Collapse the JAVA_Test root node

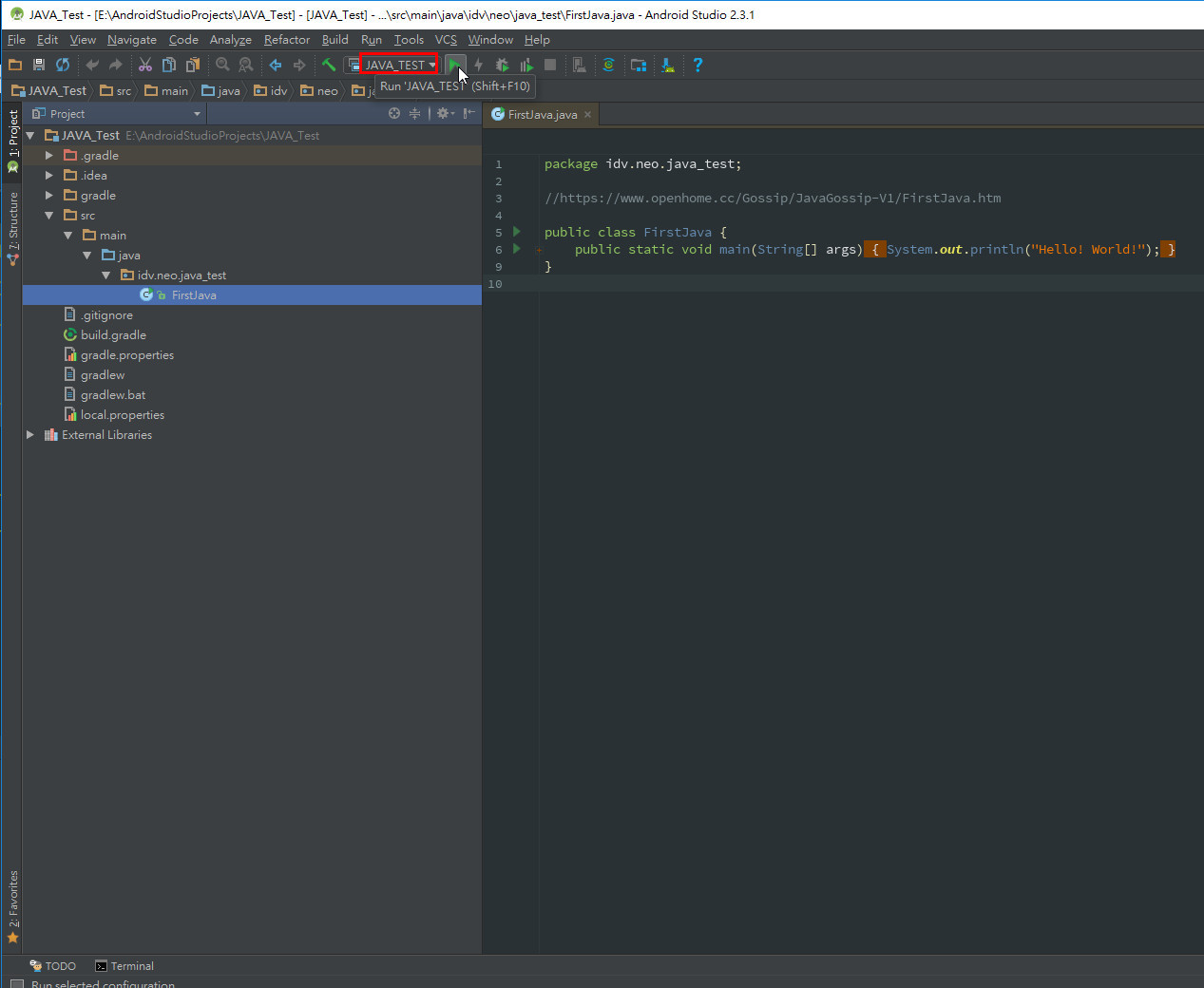[30, 136]
